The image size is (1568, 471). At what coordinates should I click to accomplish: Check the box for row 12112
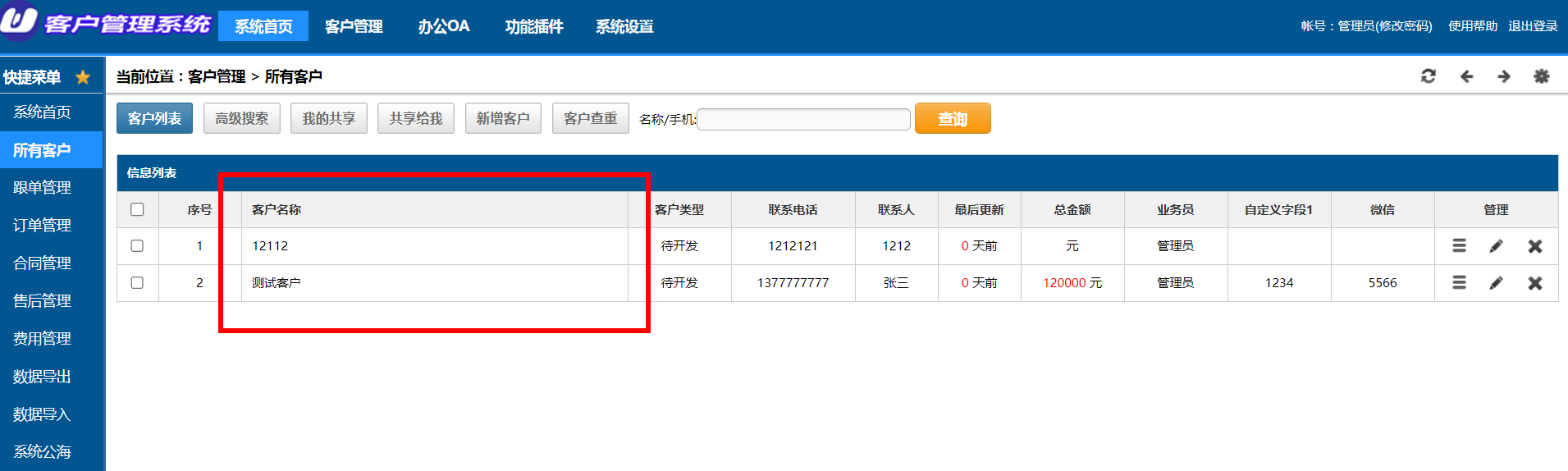[137, 245]
